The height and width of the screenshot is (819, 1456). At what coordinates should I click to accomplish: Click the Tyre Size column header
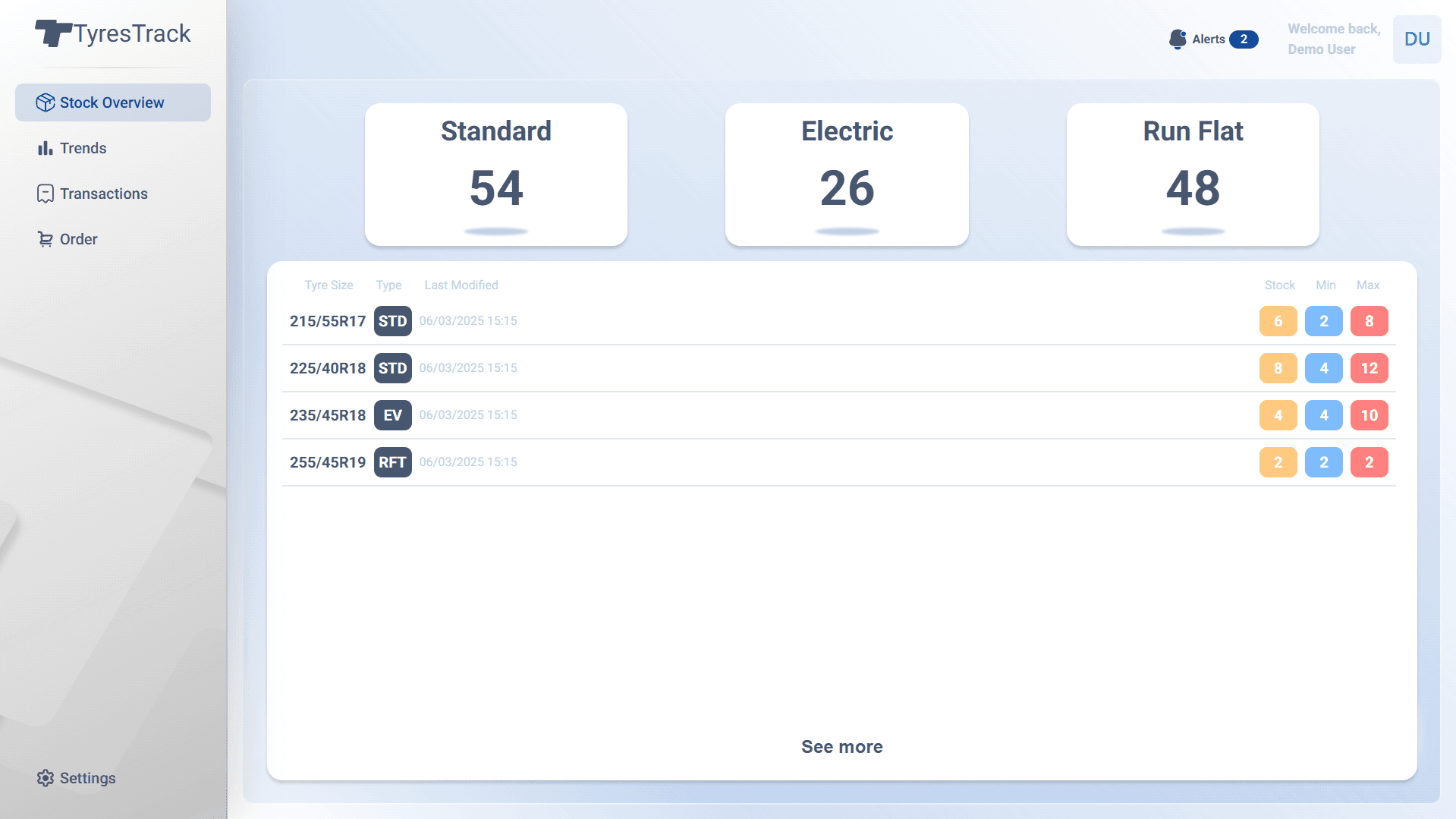pos(329,285)
